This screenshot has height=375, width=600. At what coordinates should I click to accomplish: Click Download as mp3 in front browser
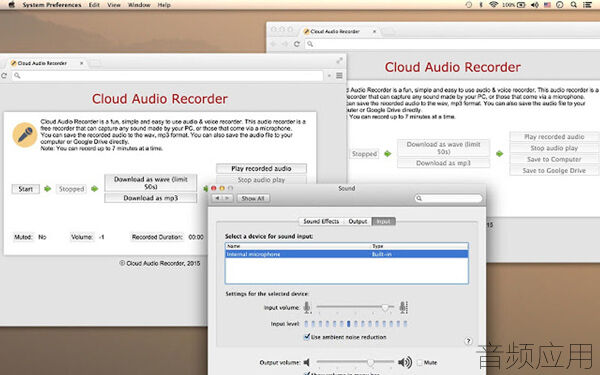tap(151, 198)
